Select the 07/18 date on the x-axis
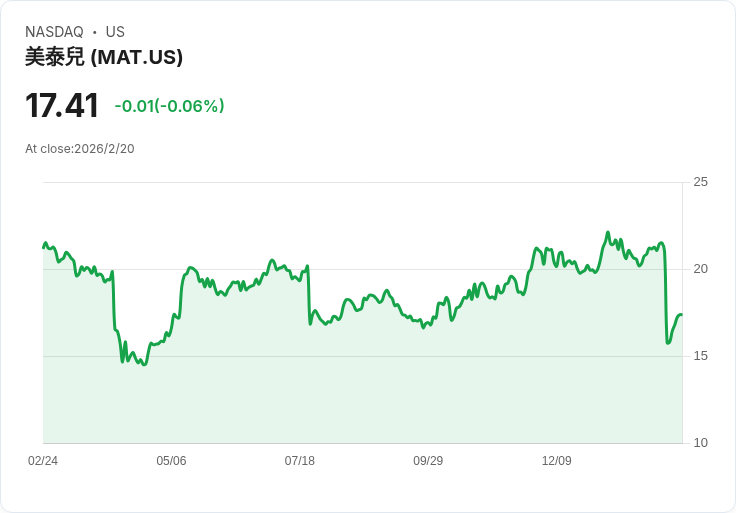Image resolution: width=736 pixels, height=513 pixels. point(300,461)
